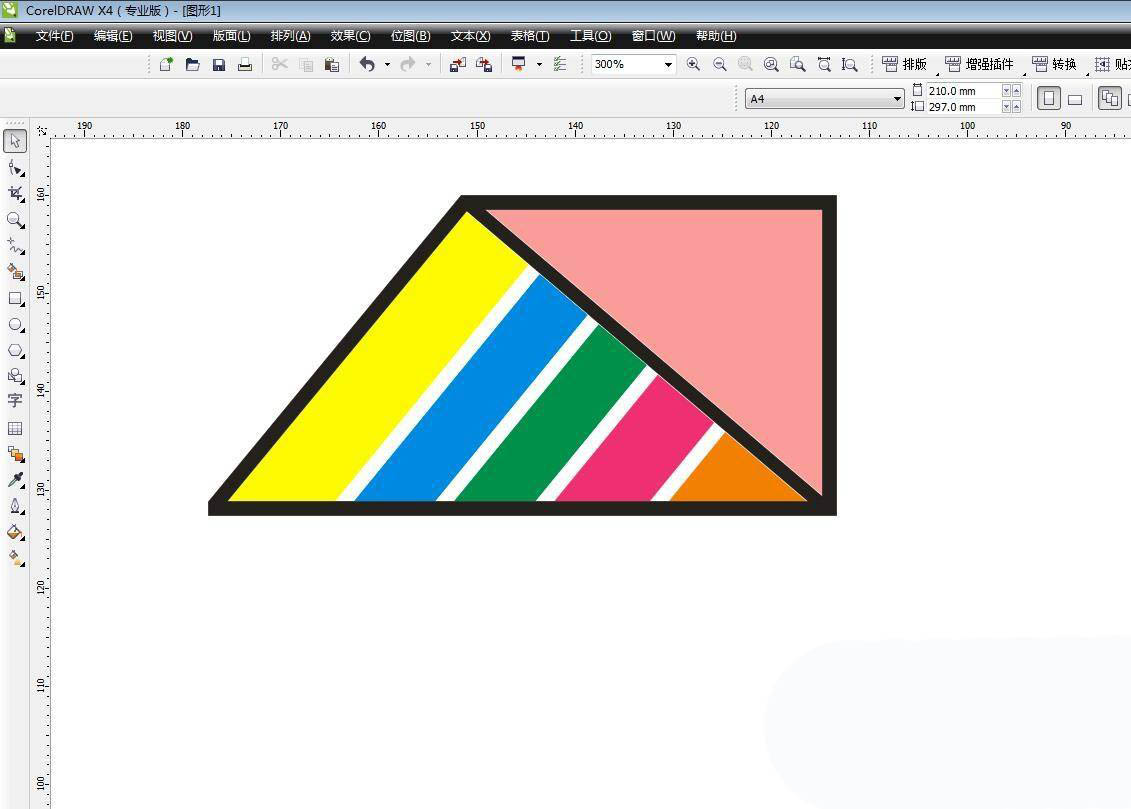Switch page to portrait orientation
The width and height of the screenshot is (1131, 809).
[1048, 98]
